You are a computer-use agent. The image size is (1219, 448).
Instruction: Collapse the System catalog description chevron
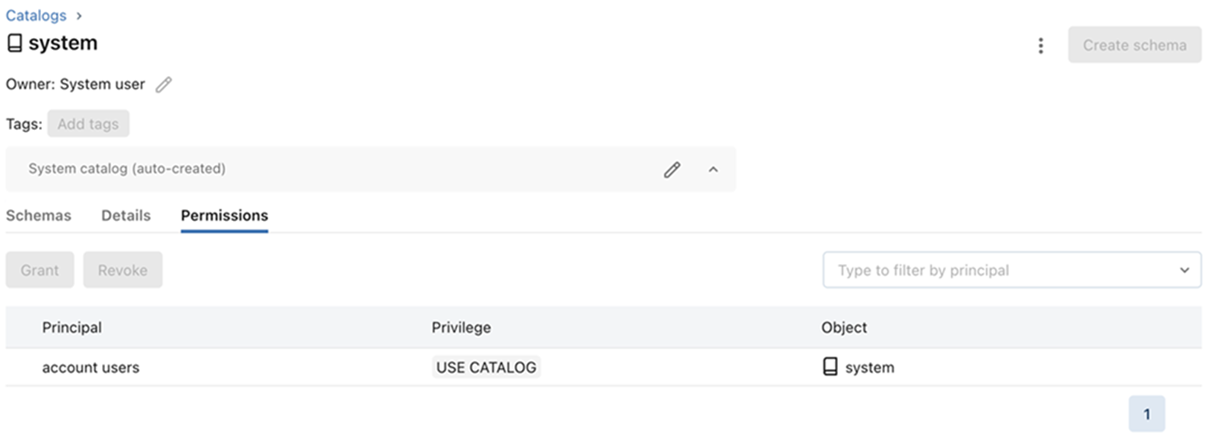click(x=713, y=169)
